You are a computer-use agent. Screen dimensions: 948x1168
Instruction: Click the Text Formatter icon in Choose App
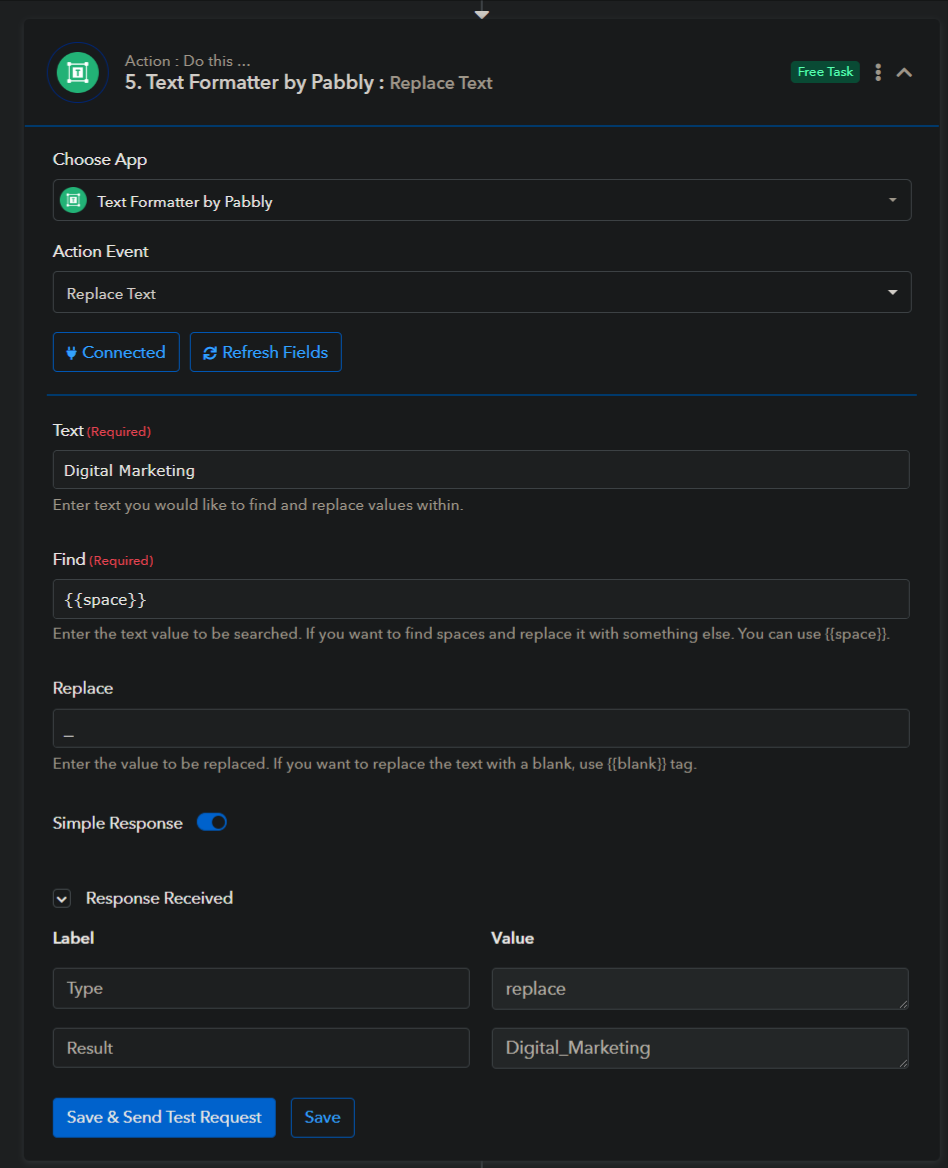pos(73,200)
